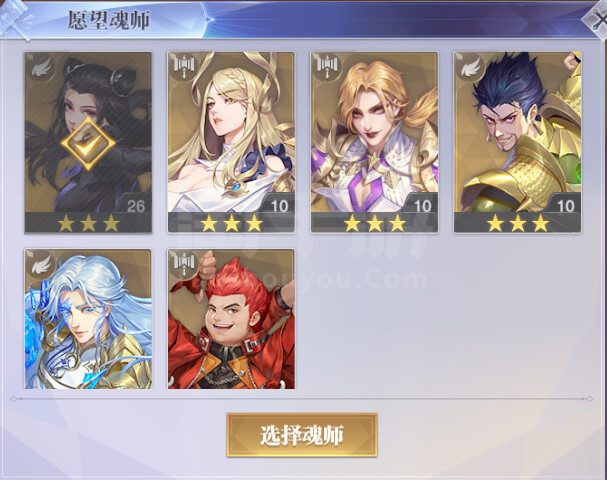Close the 愿望魂师 dialog with X
The width and height of the screenshot is (607, 480).
(598, 20)
